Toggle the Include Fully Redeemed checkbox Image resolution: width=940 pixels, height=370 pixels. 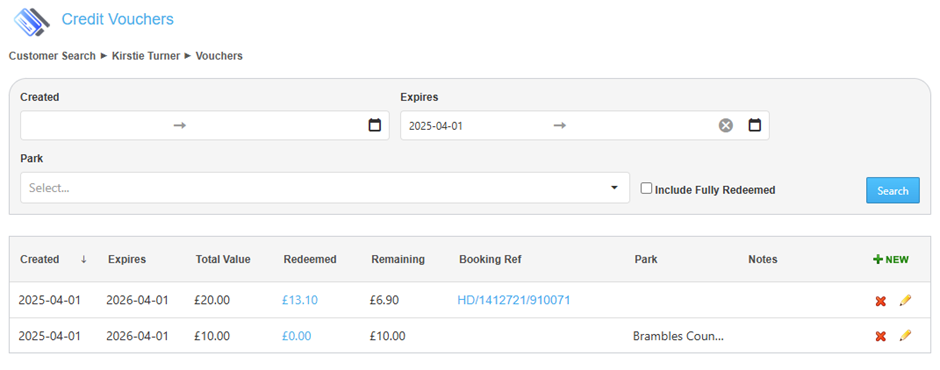tap(646, 188)
